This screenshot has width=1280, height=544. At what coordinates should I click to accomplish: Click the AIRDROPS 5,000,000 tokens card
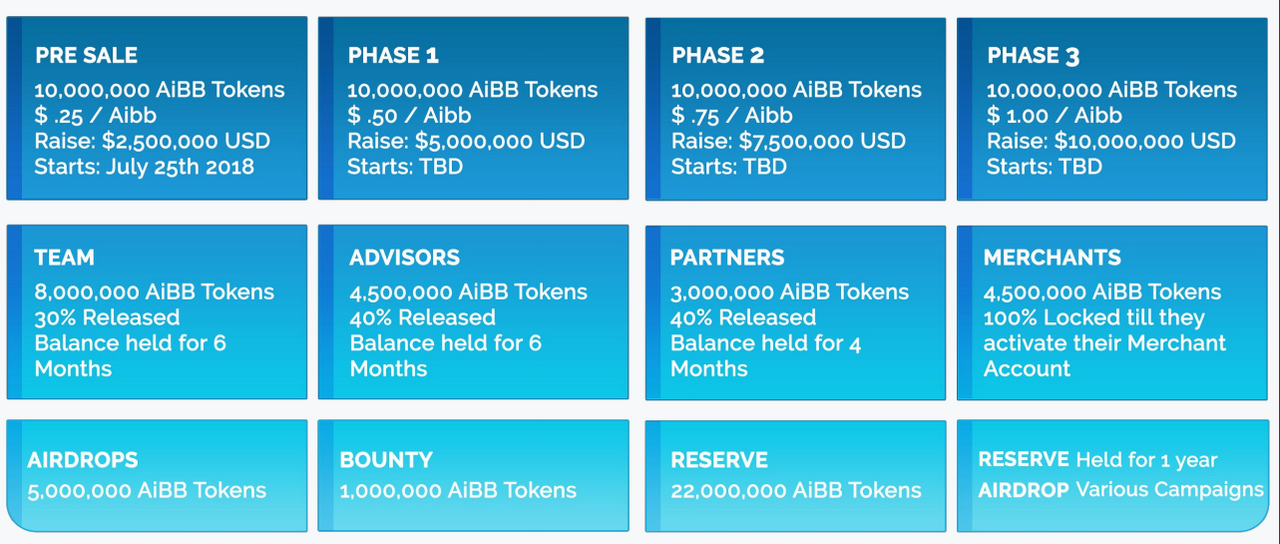coord(157,476)
